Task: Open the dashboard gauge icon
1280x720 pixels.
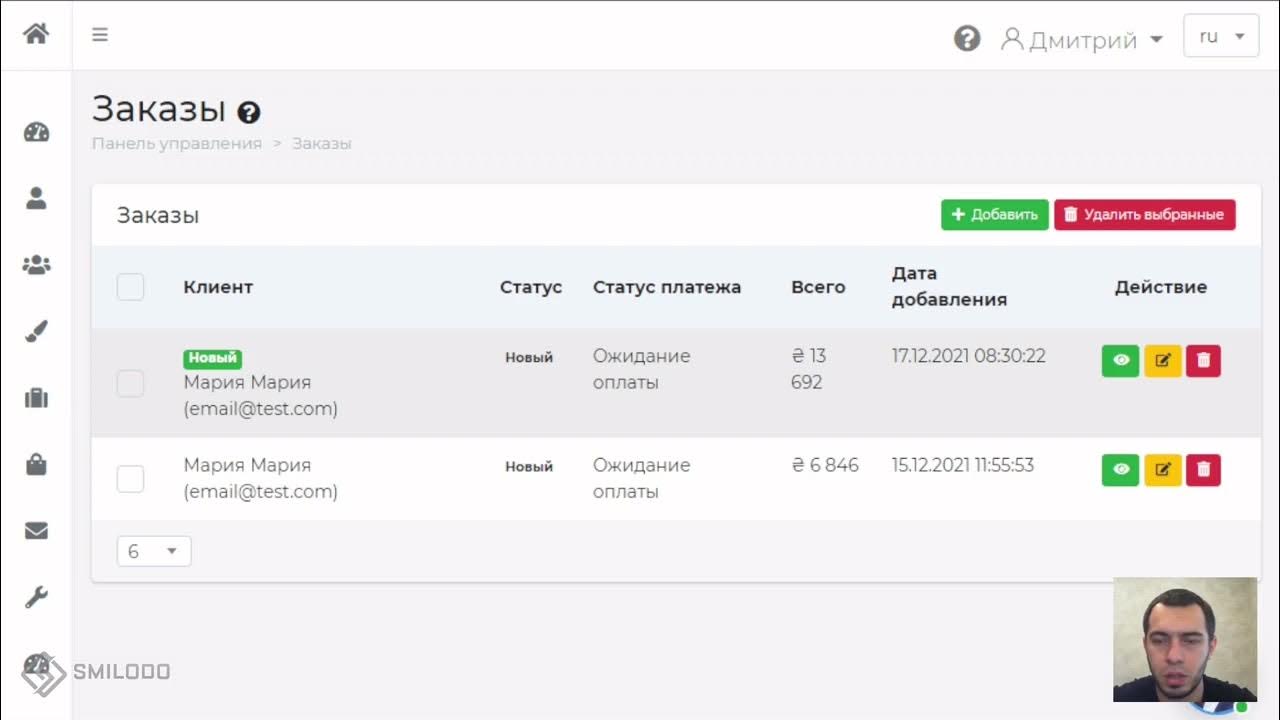Action: pos(36,132)
